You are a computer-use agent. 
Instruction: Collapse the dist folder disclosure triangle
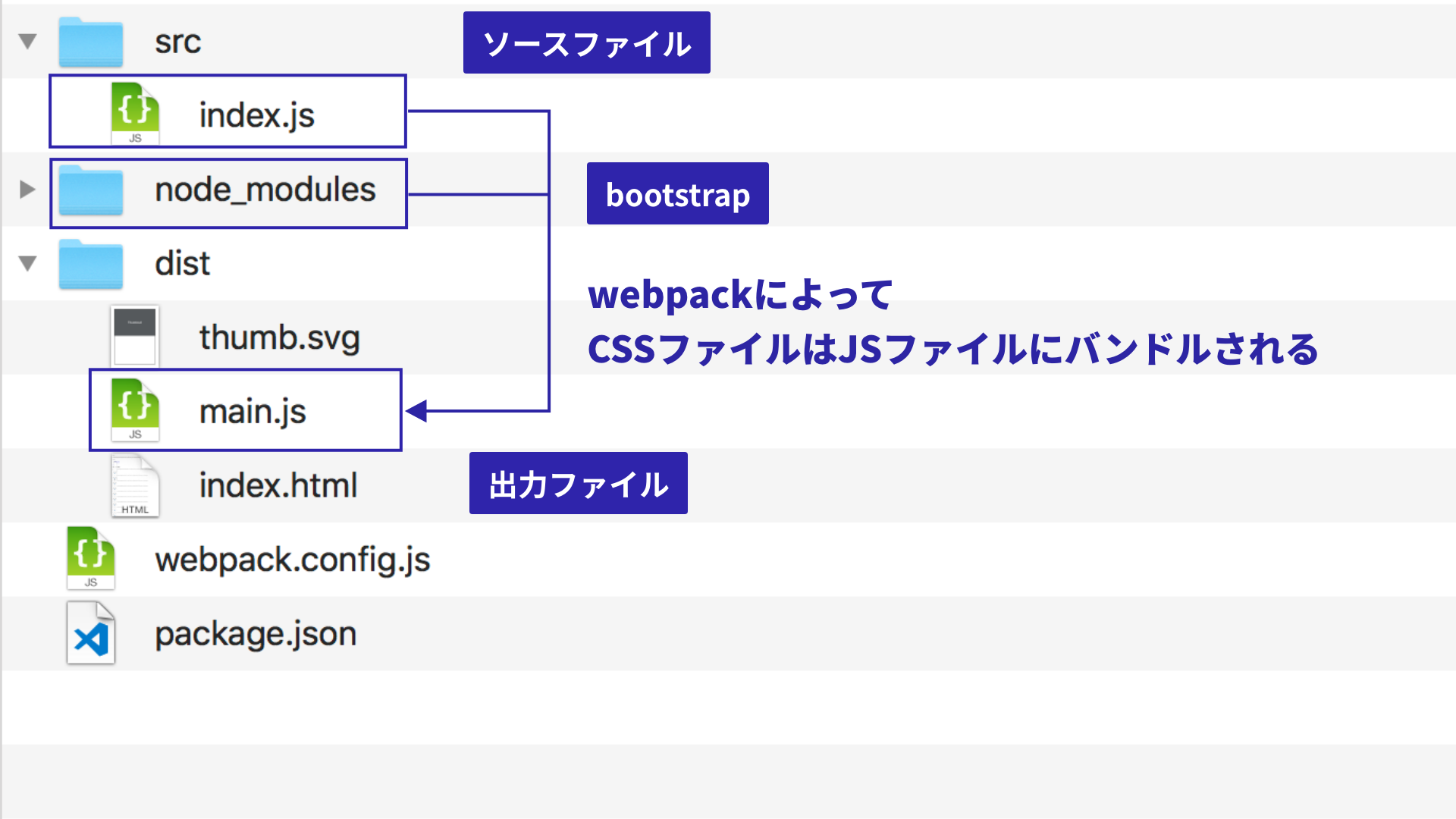[x=28, y=263]
